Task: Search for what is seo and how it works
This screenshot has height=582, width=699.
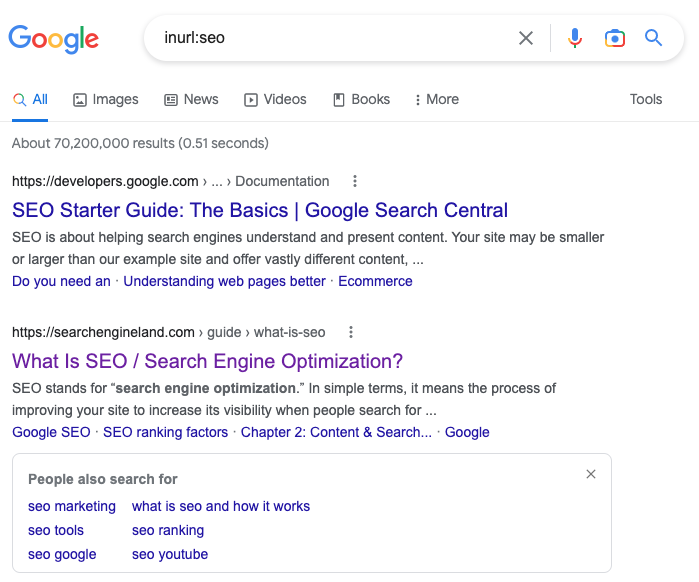Action: [x=221, y=506]
